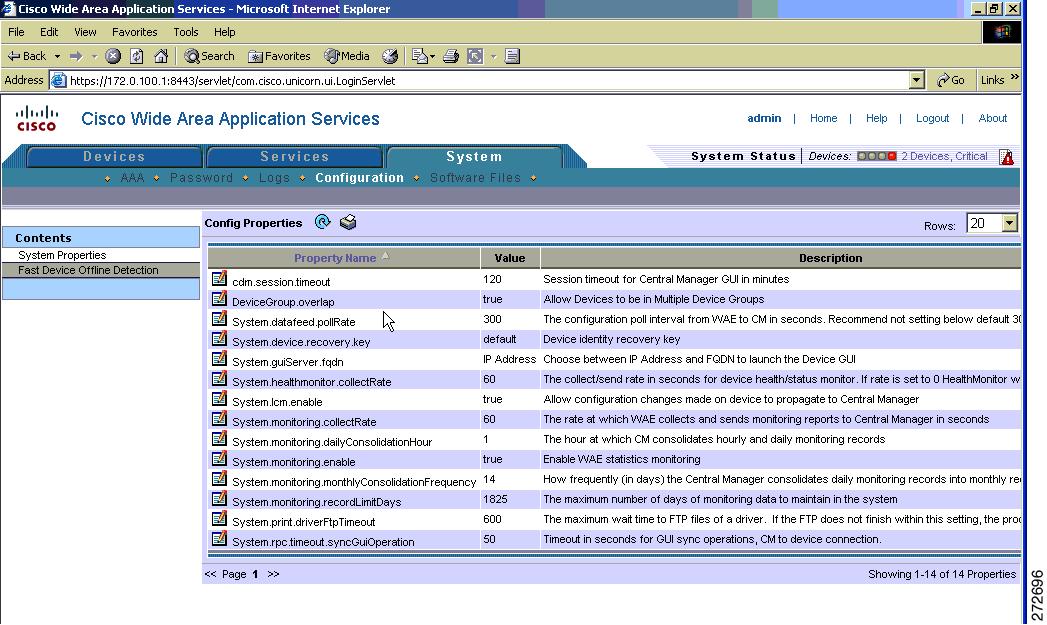Click the browser Print icon

tap(451, 56)
